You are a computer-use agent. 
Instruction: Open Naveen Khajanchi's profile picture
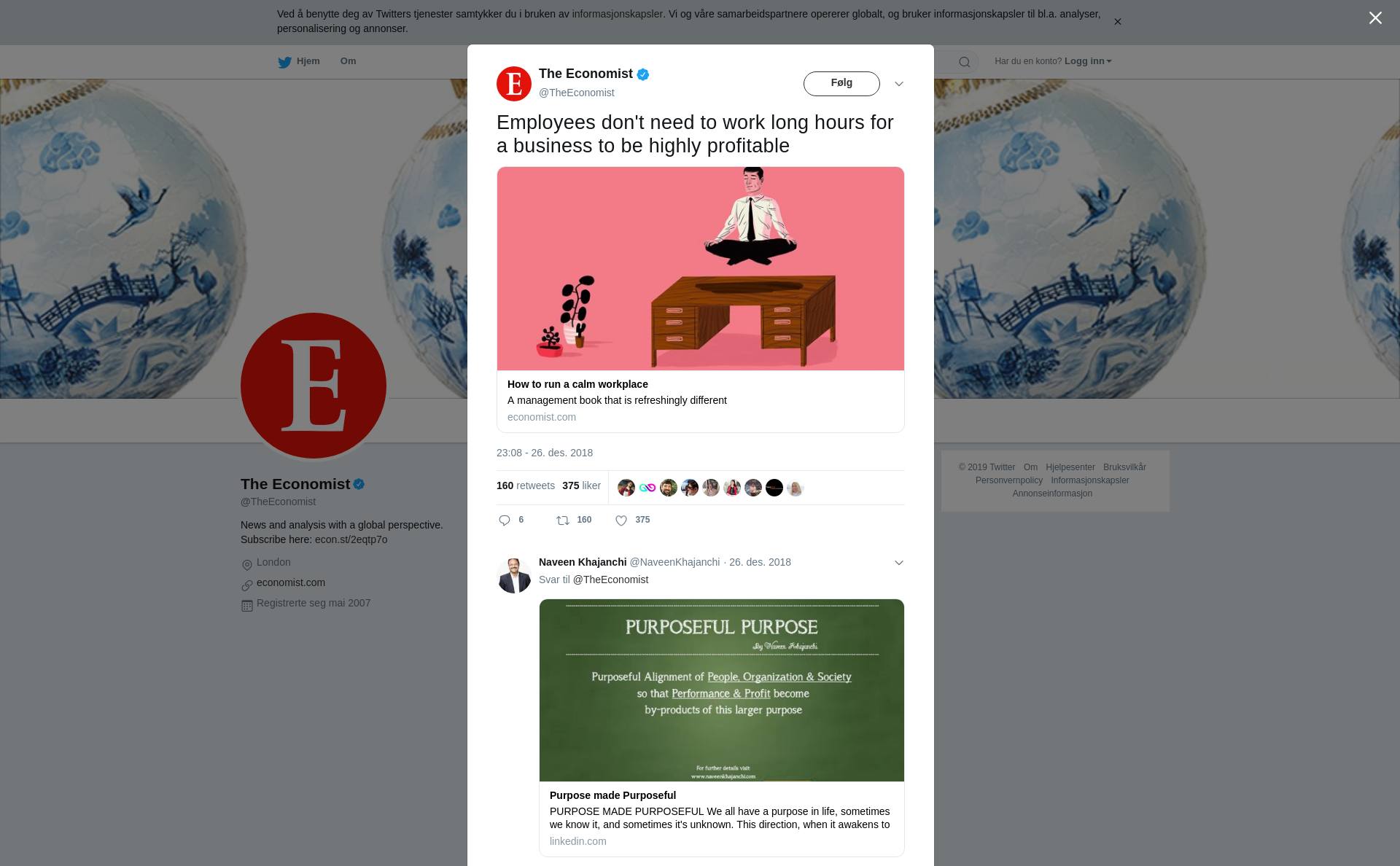pyautogui.click(x=514, y=576)
